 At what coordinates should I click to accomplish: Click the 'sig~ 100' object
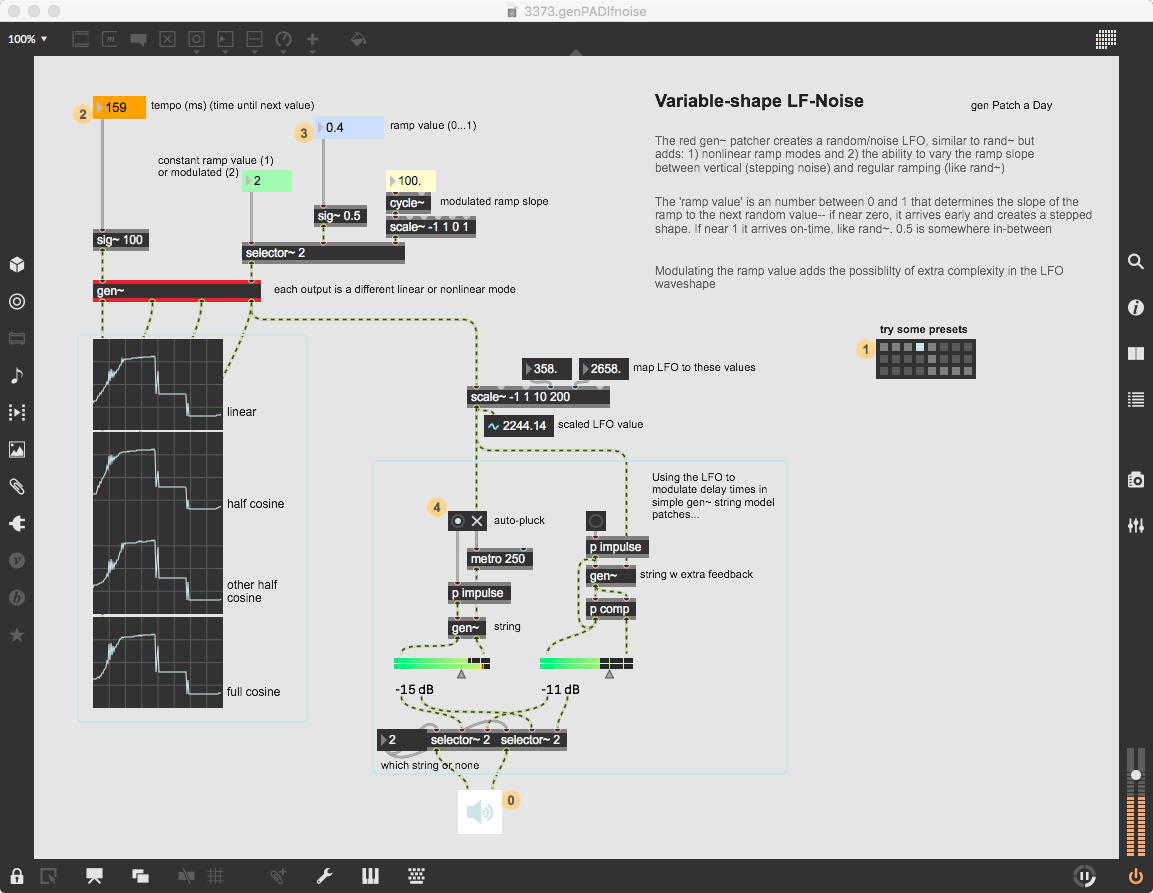pyautogui.click(x=121, y=240)
